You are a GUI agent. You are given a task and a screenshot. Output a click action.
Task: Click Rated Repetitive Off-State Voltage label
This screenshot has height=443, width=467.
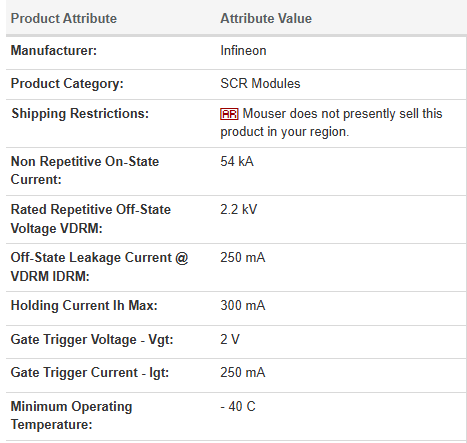pos(91,219)
